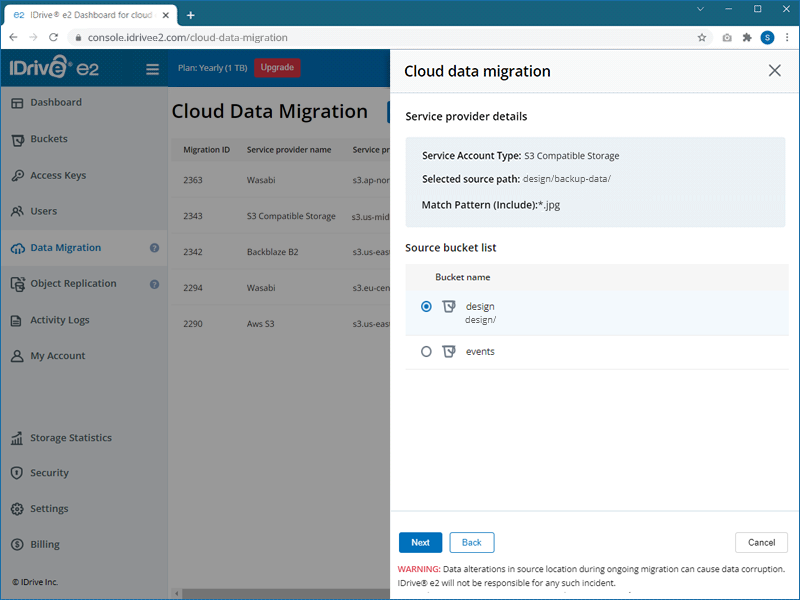Click the Next button

pyautogui.click(x=420, y=543)
